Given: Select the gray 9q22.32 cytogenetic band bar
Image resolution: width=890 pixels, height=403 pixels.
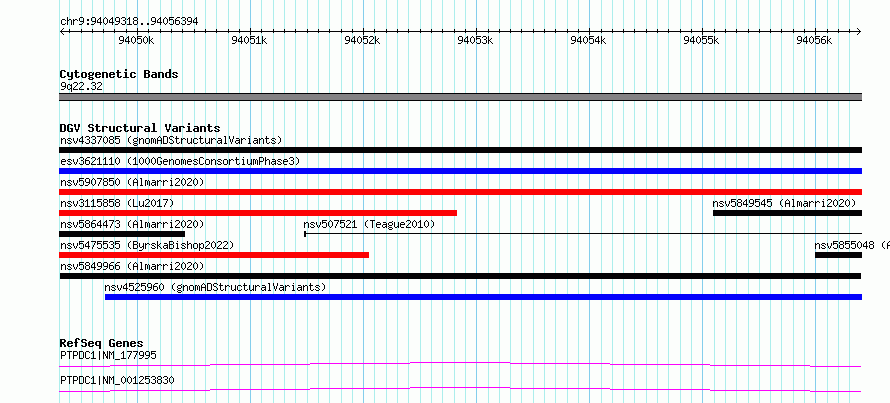Looking at the screenshot, I should pyautogui.click(x=461, y=97).
